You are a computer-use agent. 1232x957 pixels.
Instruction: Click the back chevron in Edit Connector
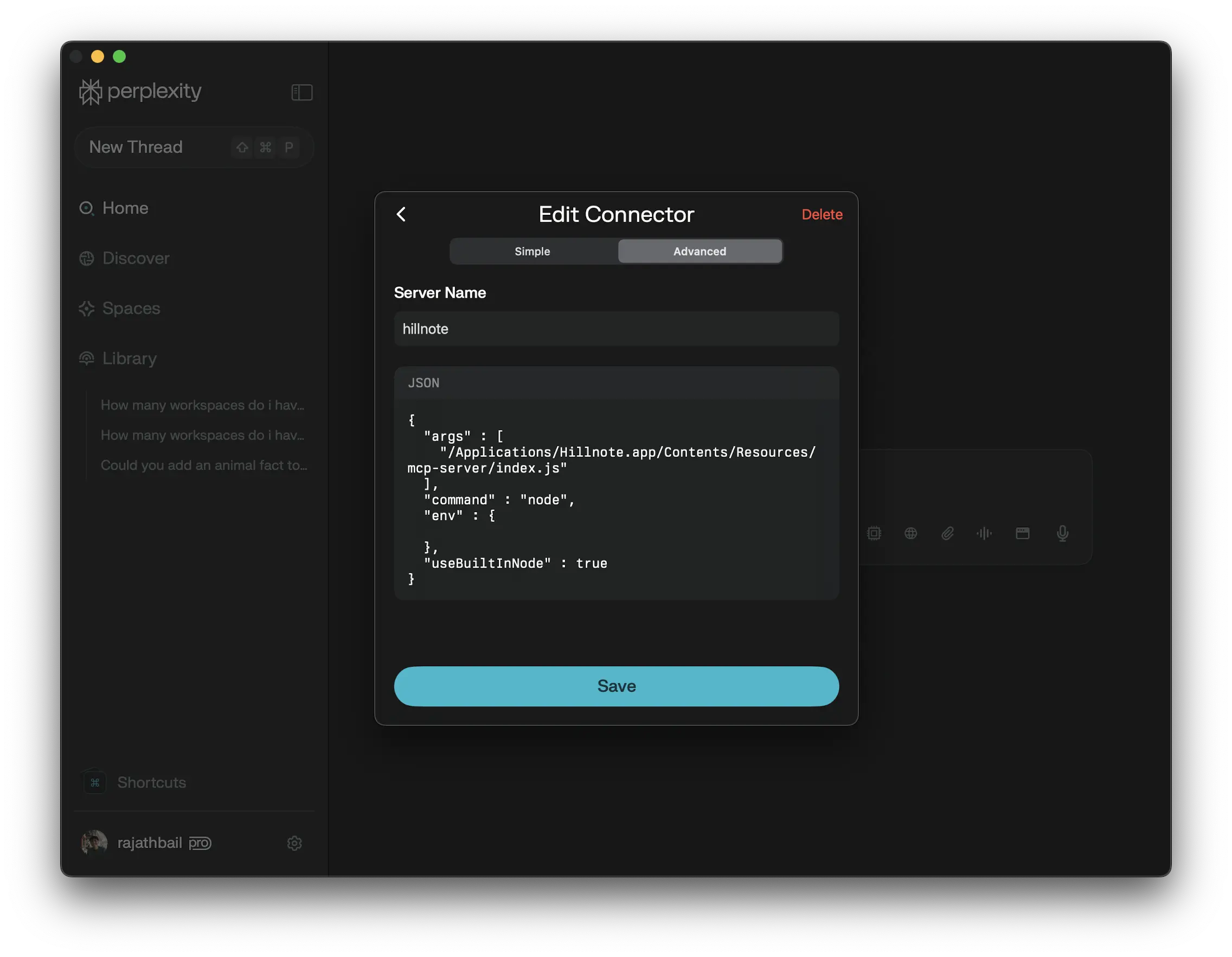(x=401, y=214)
